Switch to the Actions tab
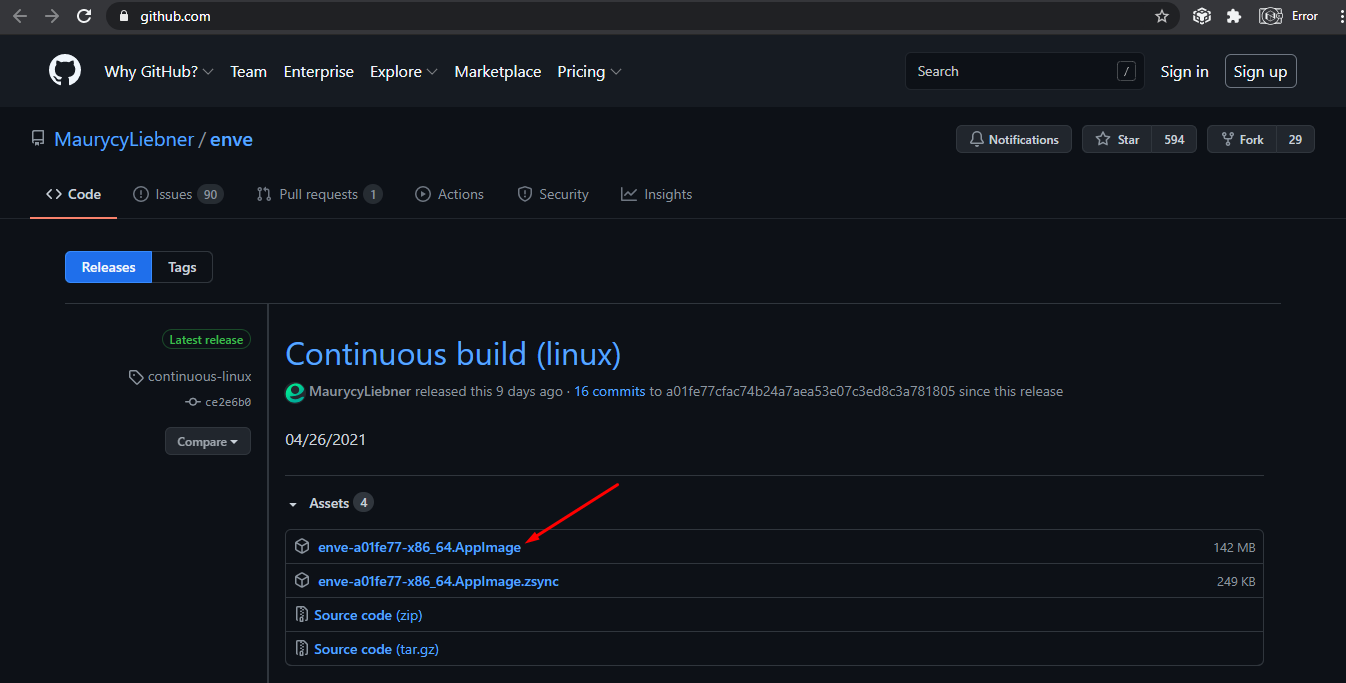This screenshot has width=1346, height=683. [450, 194]
